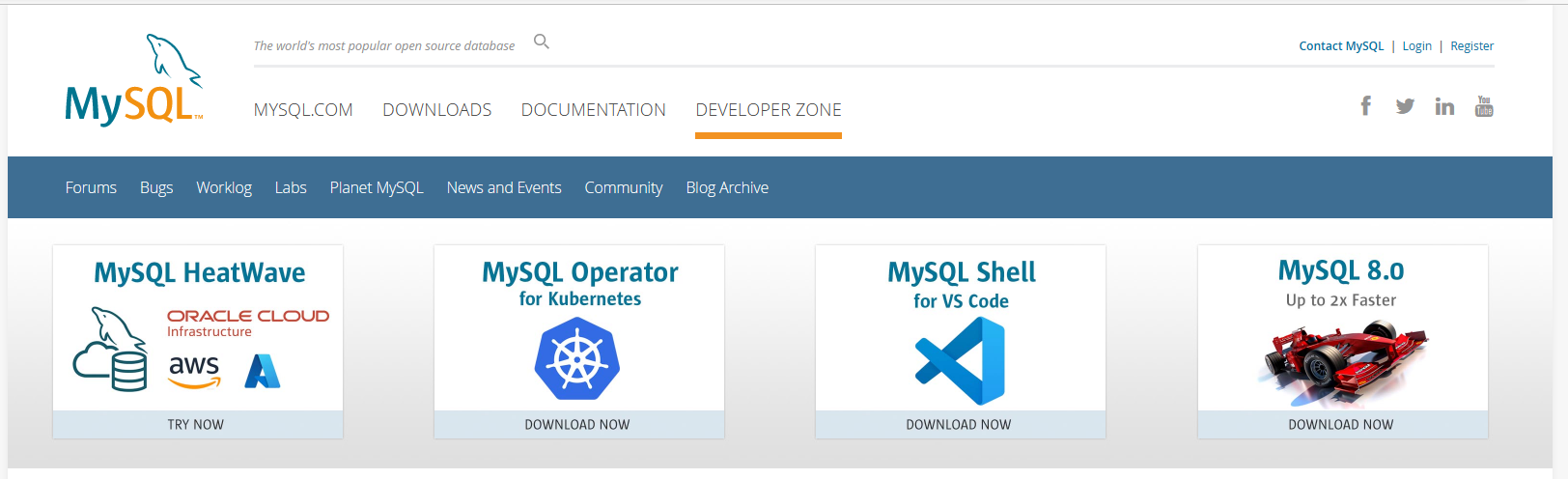Go to the Bugs section
The image size is (1568, 479).
pos(156,187)
